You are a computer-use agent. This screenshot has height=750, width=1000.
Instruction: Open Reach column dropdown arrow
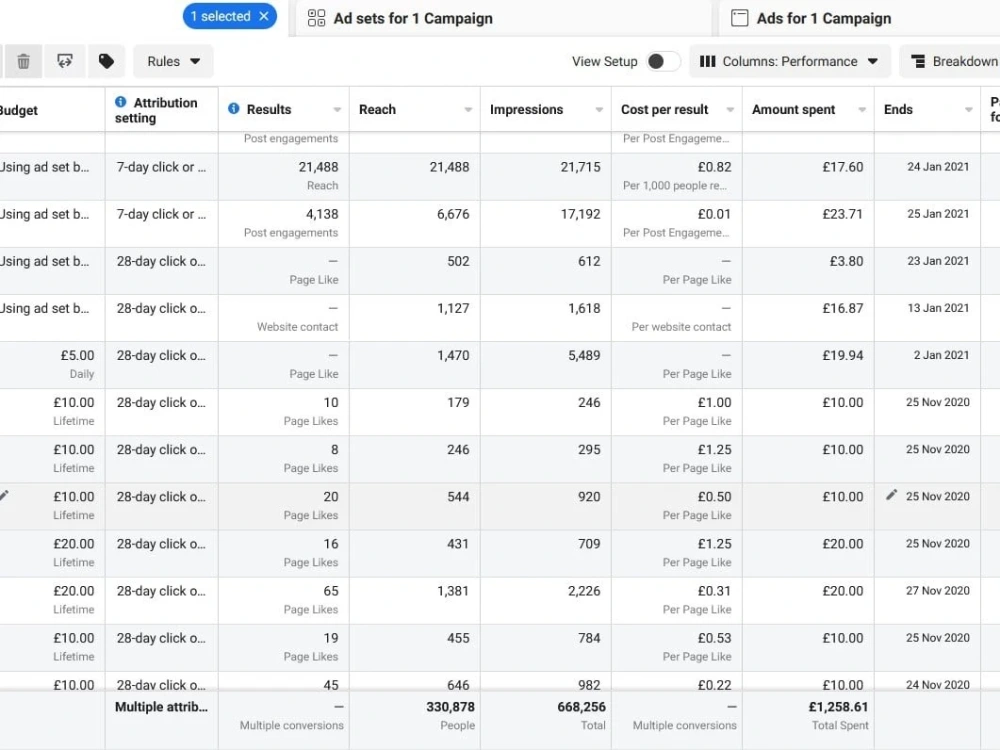pyautogui.click(x=468, y=110)
